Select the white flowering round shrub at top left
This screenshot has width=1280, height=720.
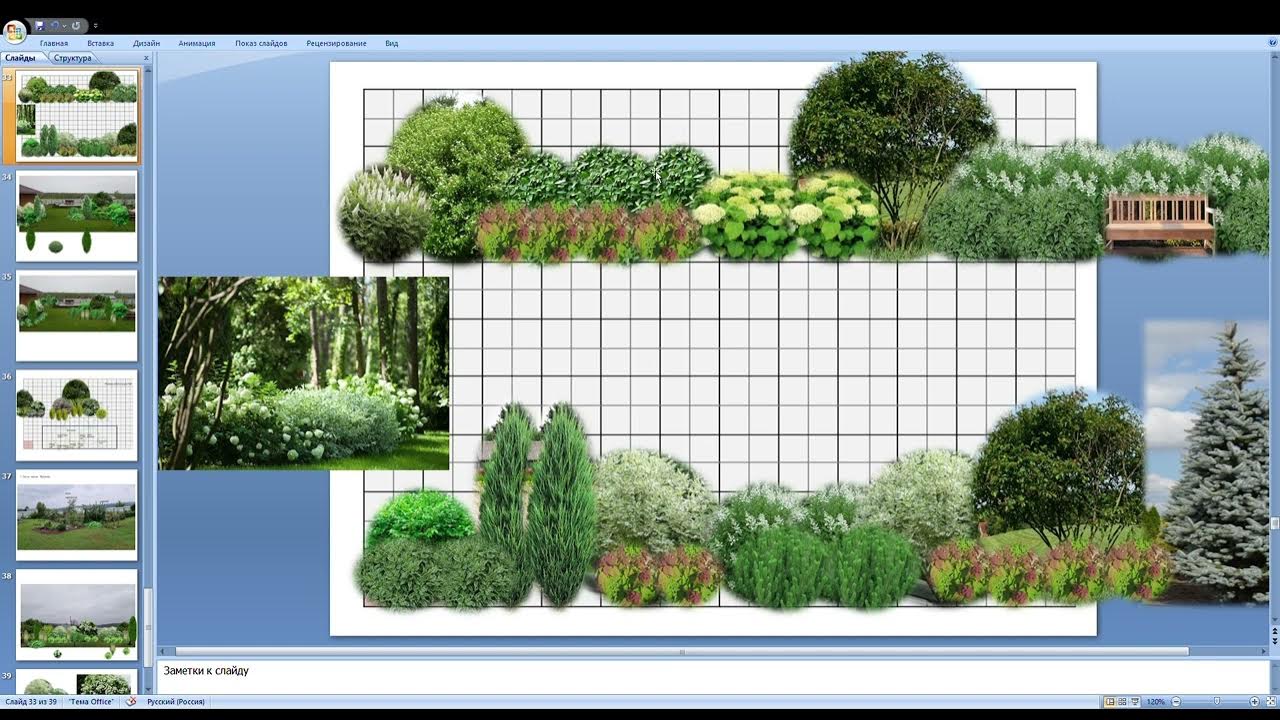point(383,213)
